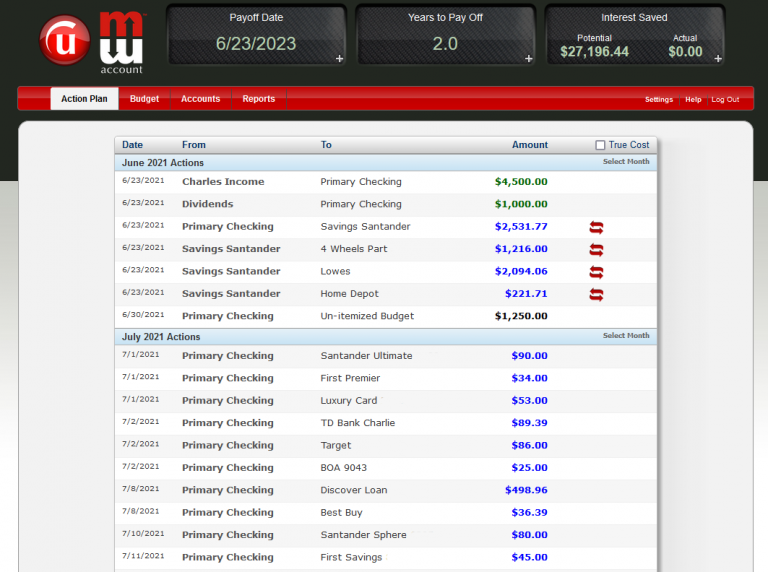Enable the True Cost checkbox
This screenshot has width=768, height=572.
pos(600,145)
